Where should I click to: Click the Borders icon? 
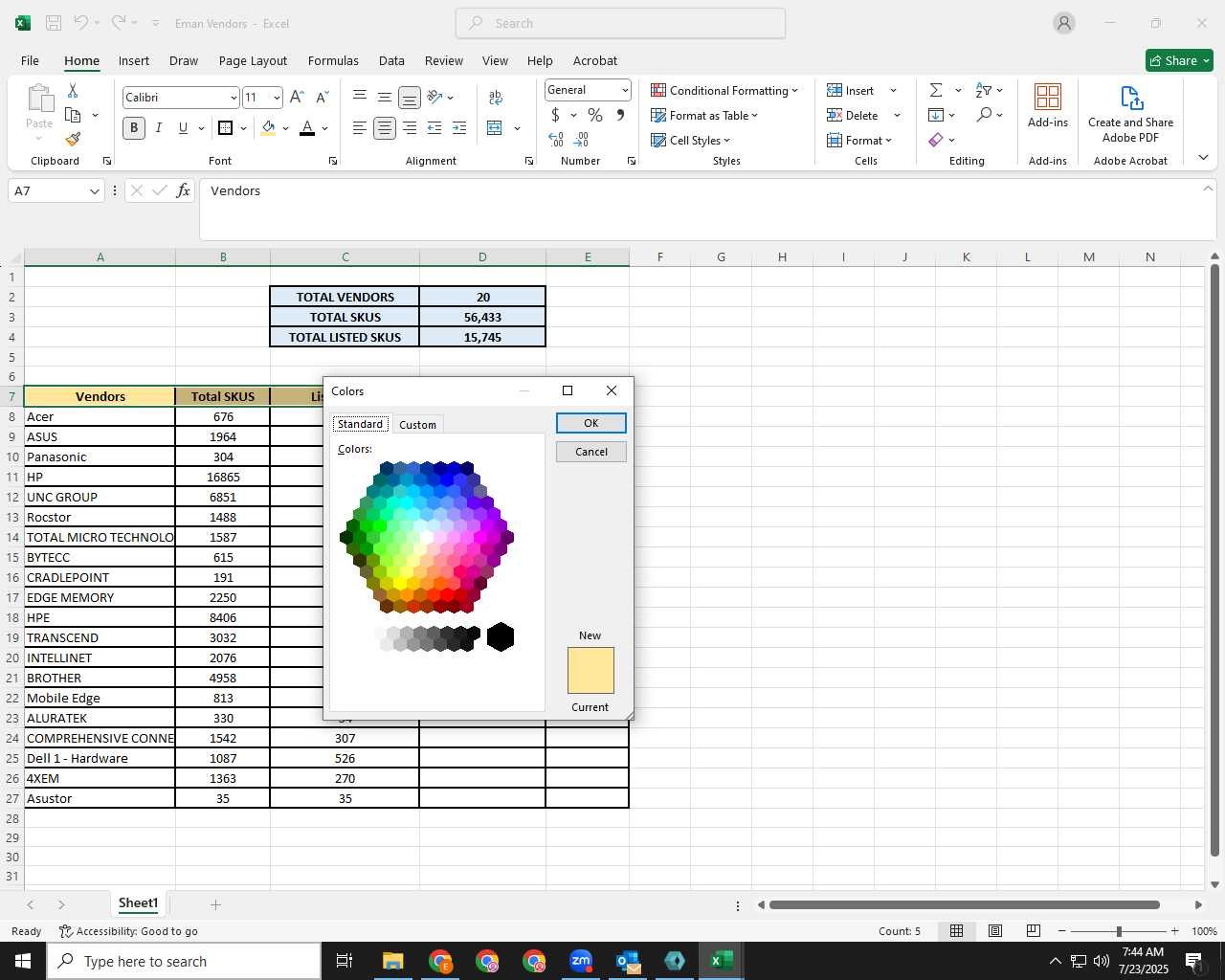[226, 128]
